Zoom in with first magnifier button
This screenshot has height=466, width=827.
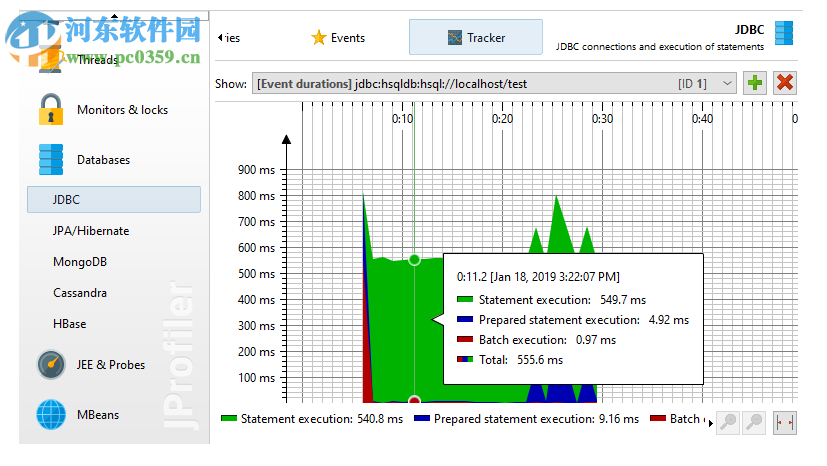point(728,423)
